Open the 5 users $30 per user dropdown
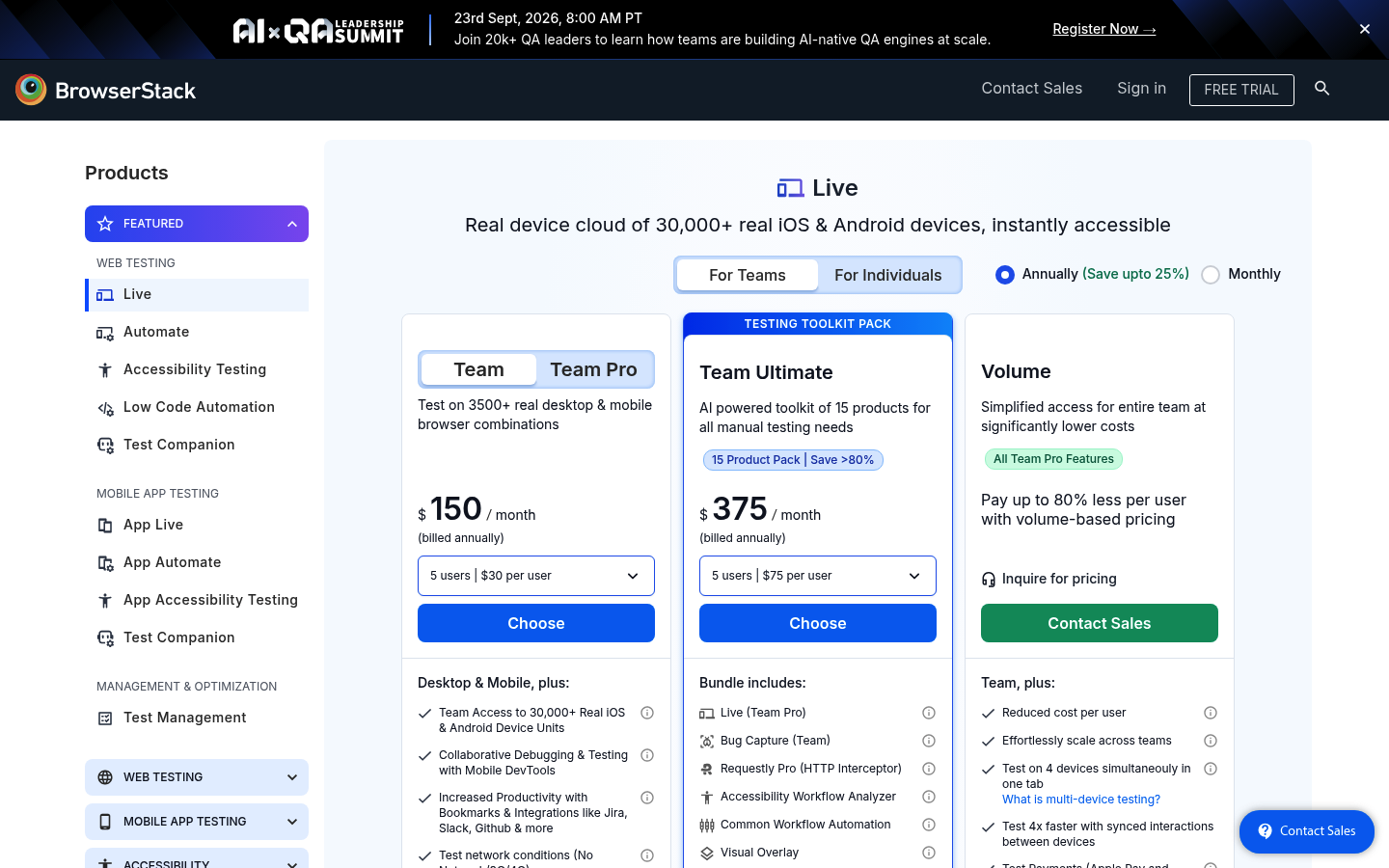The image size is (1389, 868). (x=536, y=576)
